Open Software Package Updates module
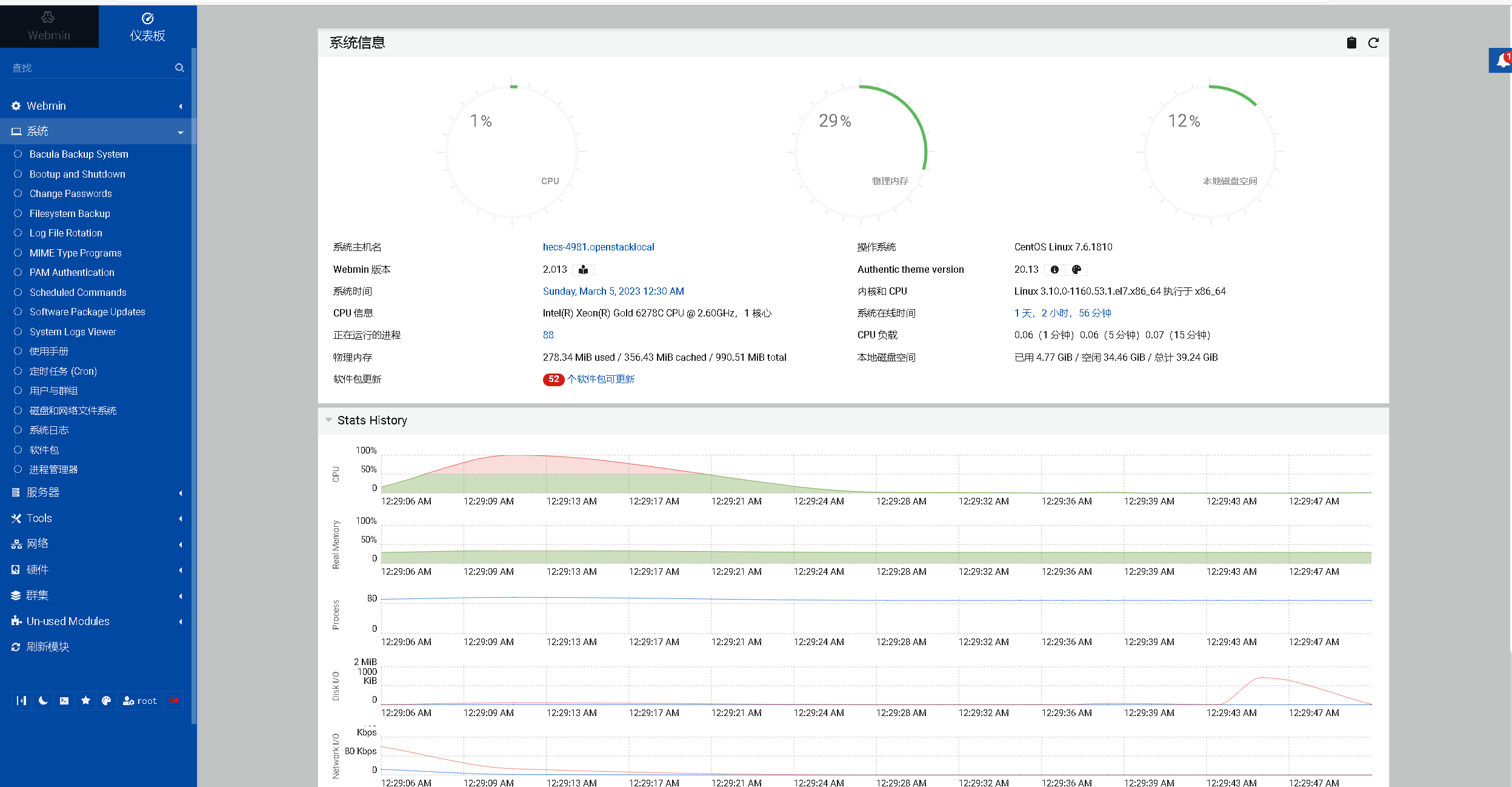Screen dimensions: 1512x787 pyautogui.click(x=87, y=312)
